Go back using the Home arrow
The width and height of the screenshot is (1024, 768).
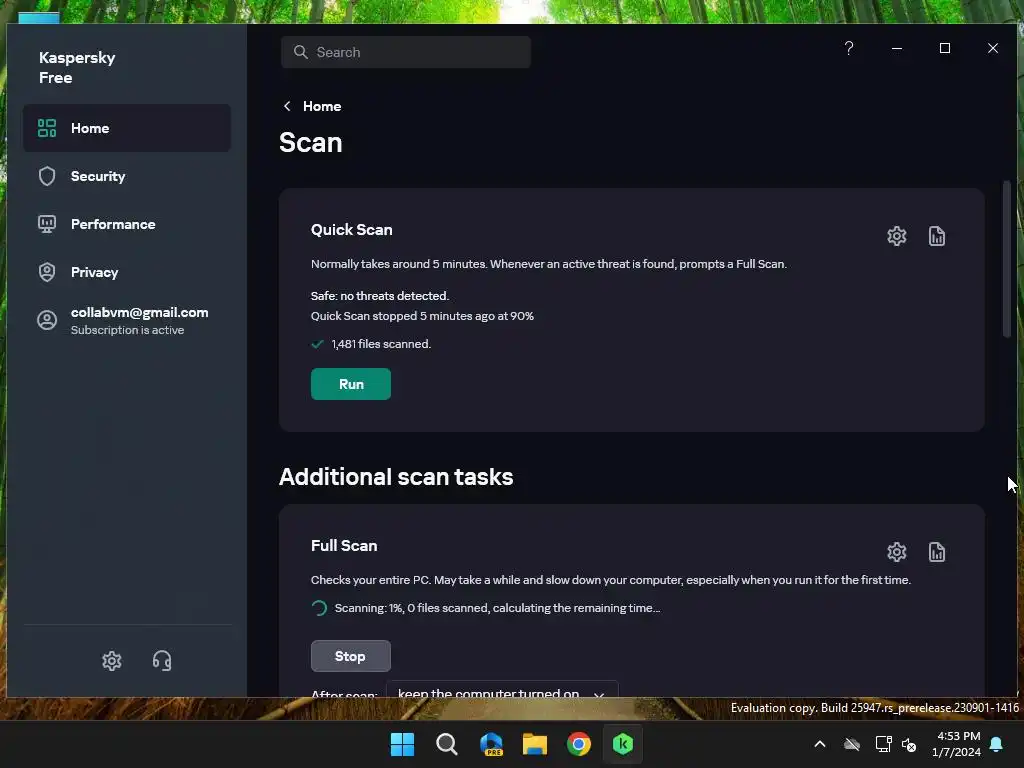click(x=287, y=106)
